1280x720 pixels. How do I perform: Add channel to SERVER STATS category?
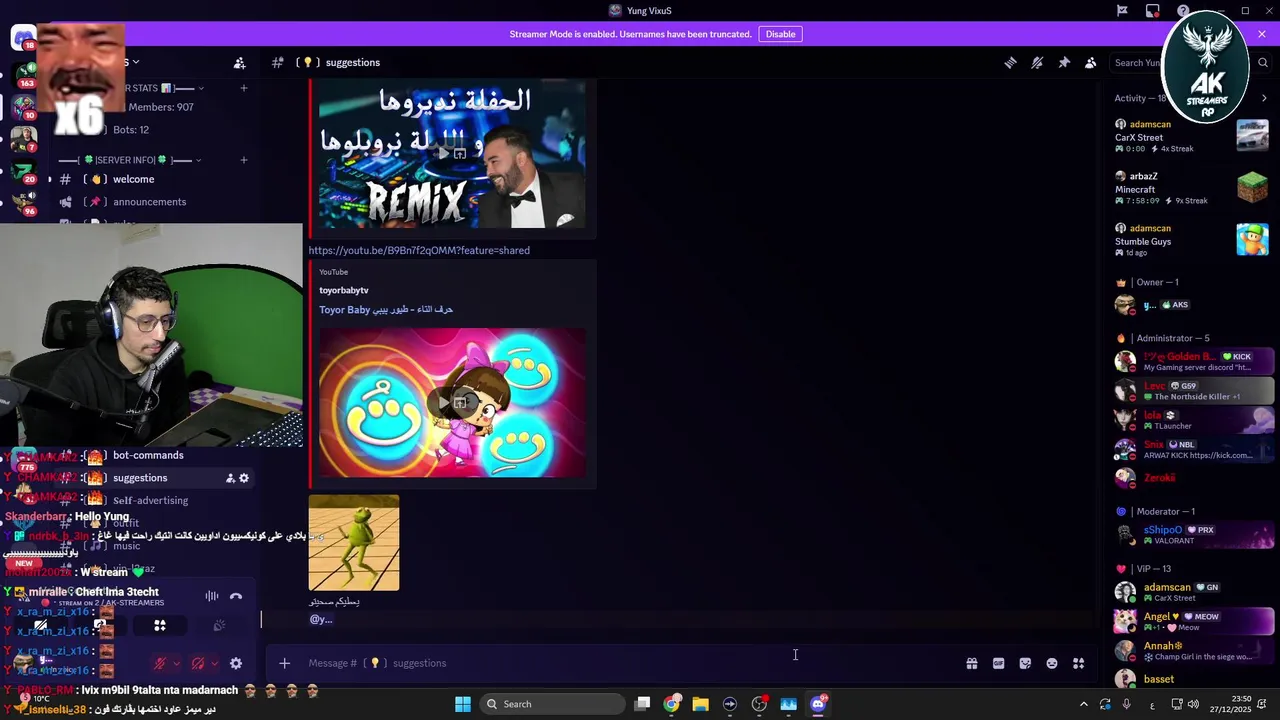(x=244, y=88)
